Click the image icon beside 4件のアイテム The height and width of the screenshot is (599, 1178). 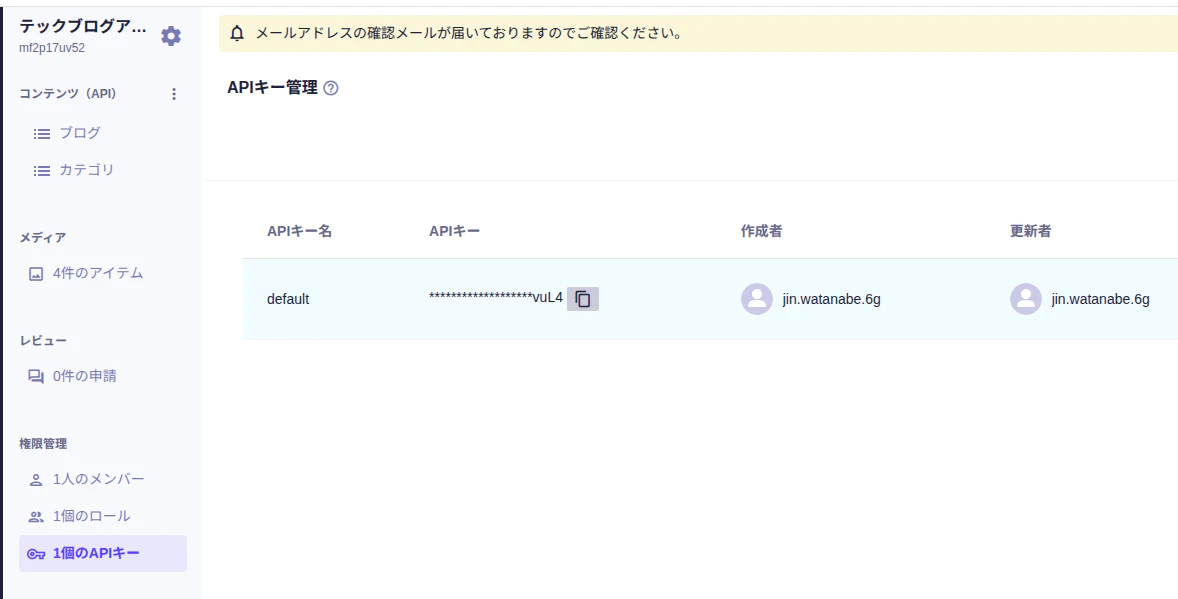pos(35,274)
